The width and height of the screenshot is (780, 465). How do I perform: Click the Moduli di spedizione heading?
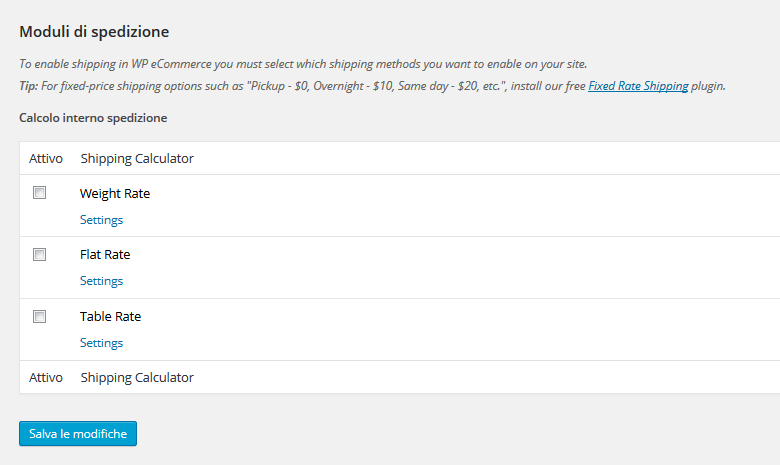click(x=94, y=32)
